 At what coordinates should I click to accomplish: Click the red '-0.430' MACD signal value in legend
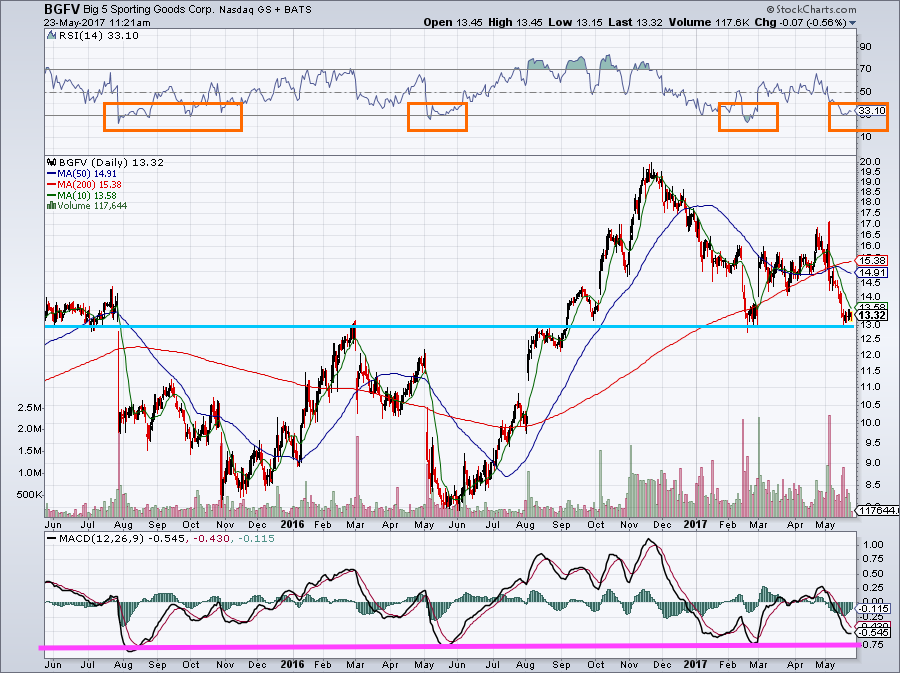click(210, 539)
